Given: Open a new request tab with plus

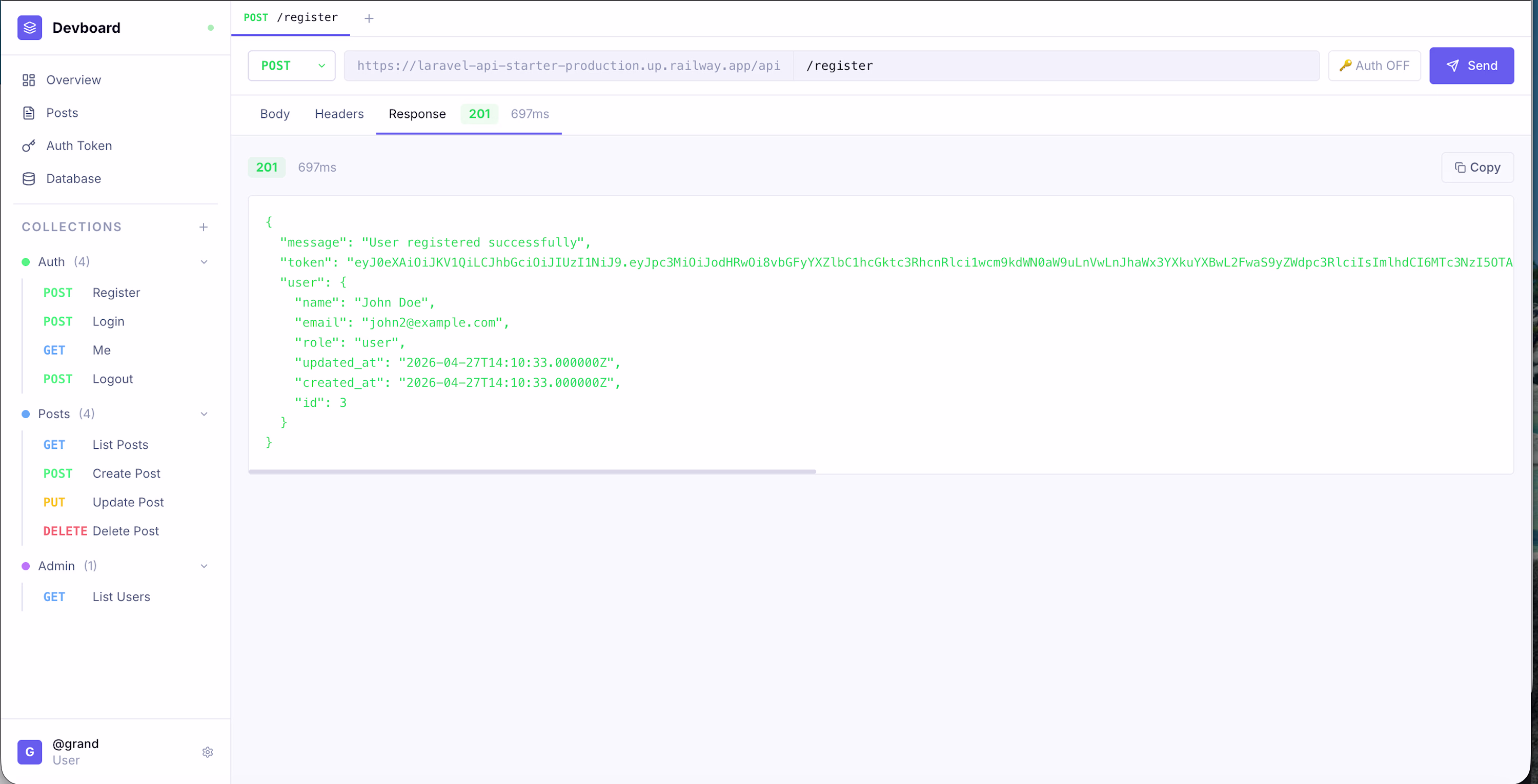Looking at the screenshot, I should tap(369, 18).
